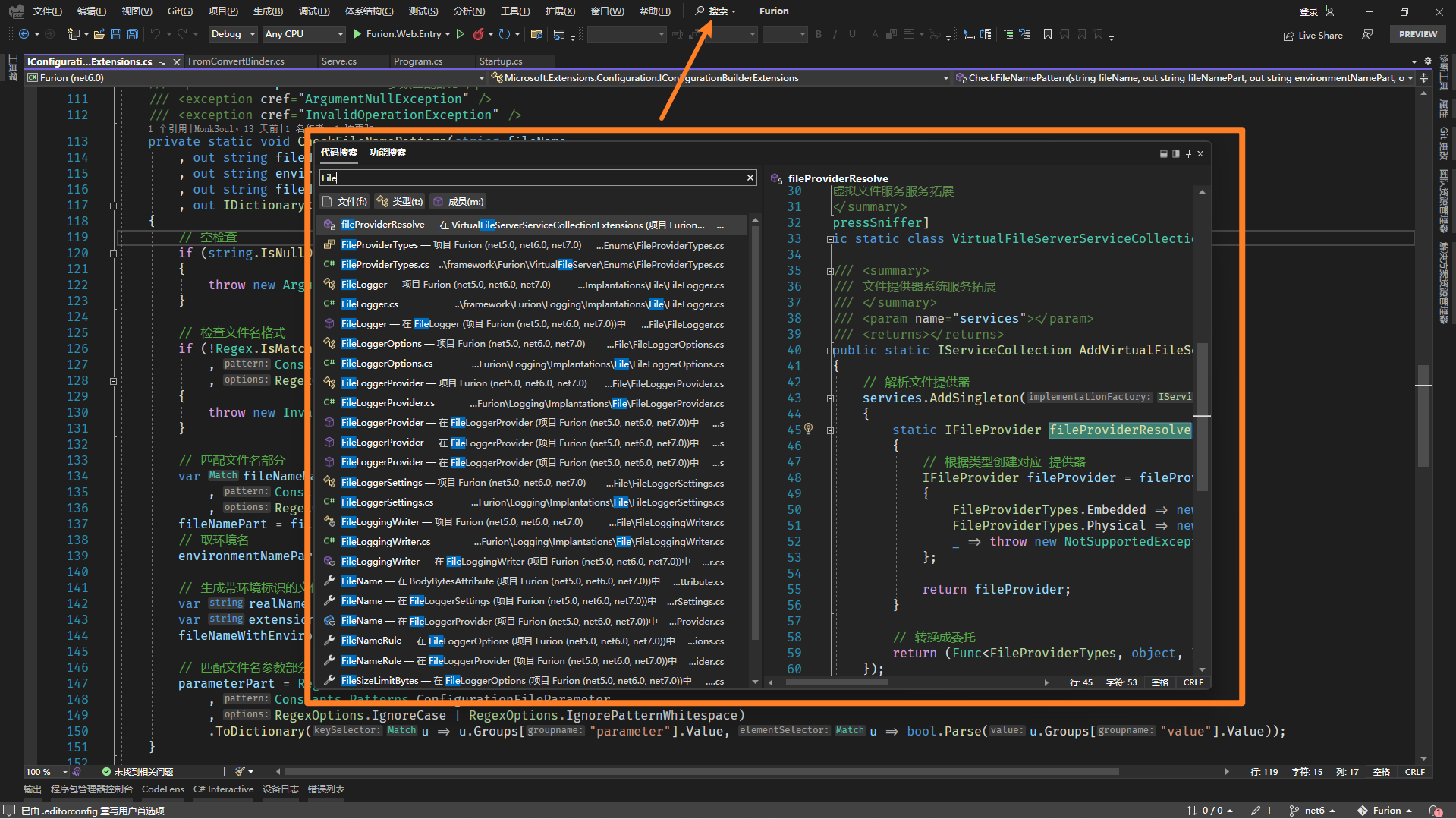The image size is (1456, 819).
Task: Click the bookmark toggle icon in toolbar
Action: (x=1047, y=34)
